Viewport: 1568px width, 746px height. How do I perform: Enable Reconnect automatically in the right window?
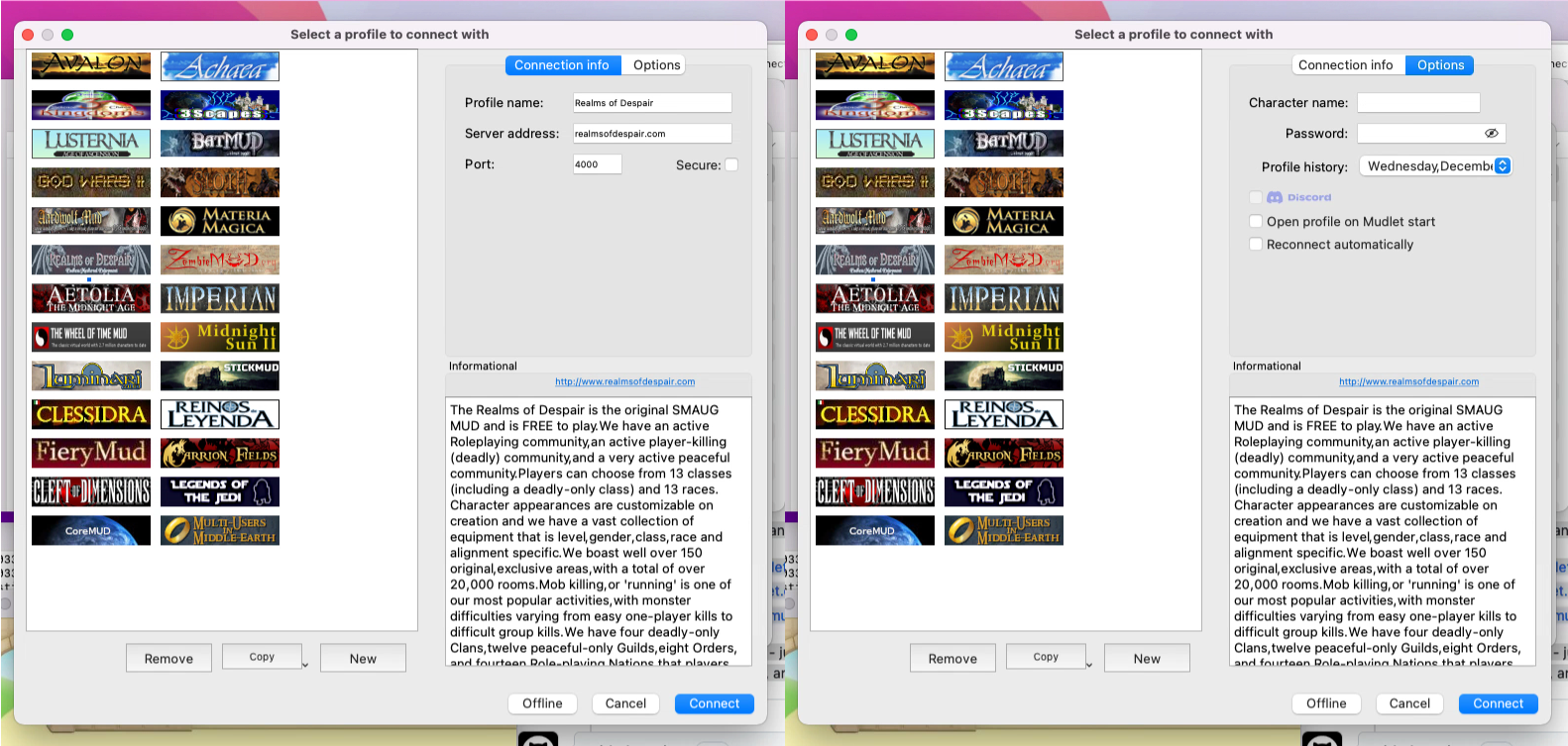[x=1256, y=245]
